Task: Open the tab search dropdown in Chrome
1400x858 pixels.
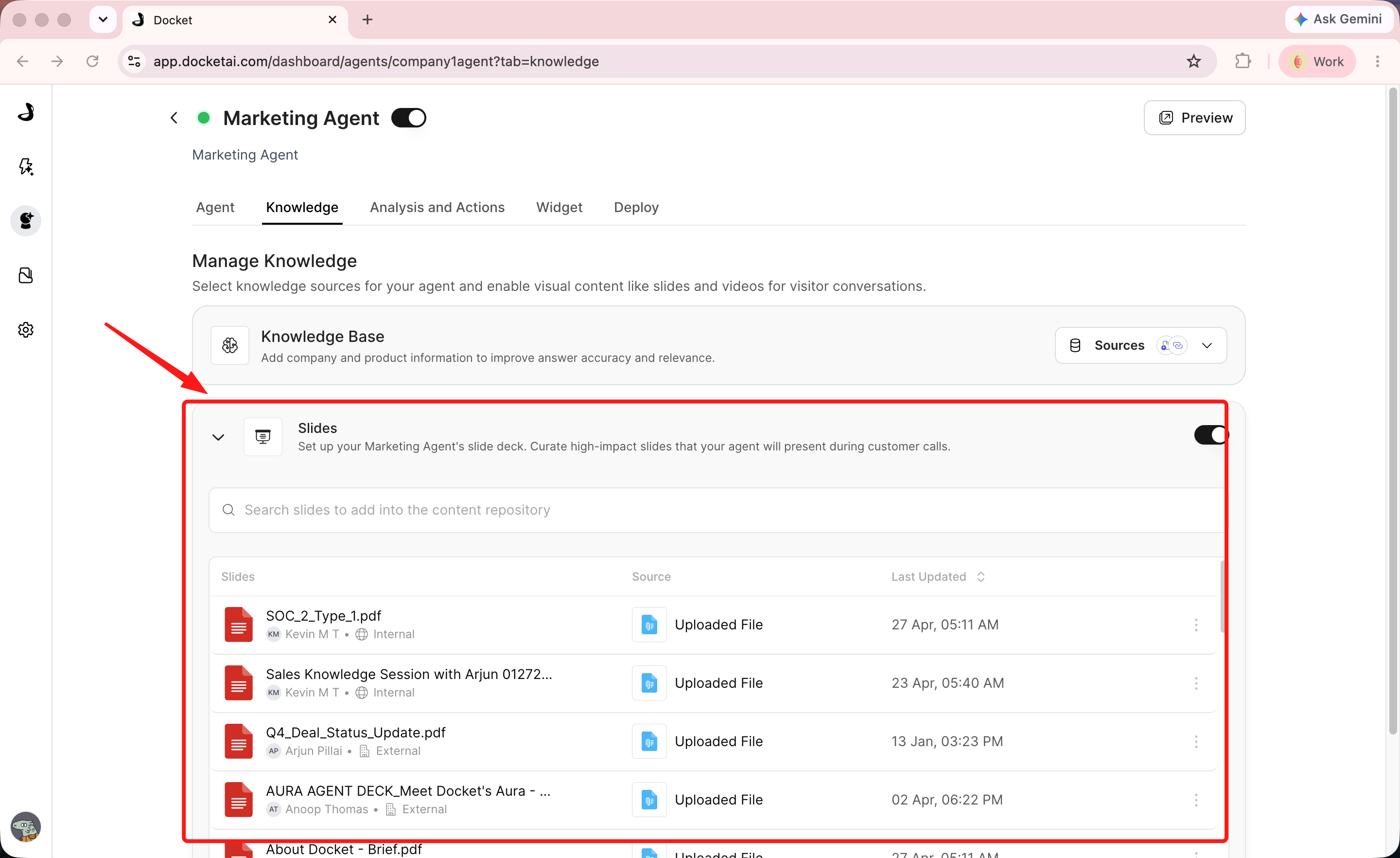Action: [103, 20]
